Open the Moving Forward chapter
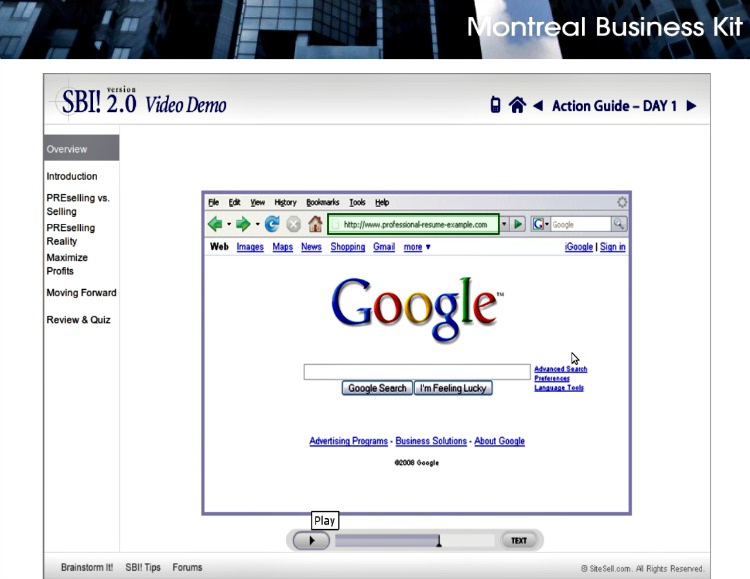This screenshot has width=750, height=579. point(81,292)
